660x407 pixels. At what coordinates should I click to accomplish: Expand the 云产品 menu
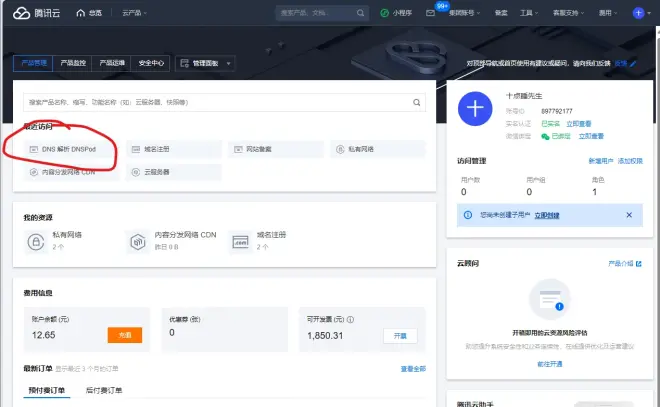click(134, 13)
